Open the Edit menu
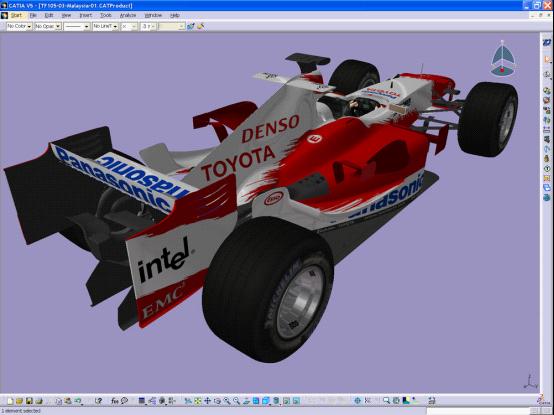The image size is (554, 415). click(x=49, y=16)
